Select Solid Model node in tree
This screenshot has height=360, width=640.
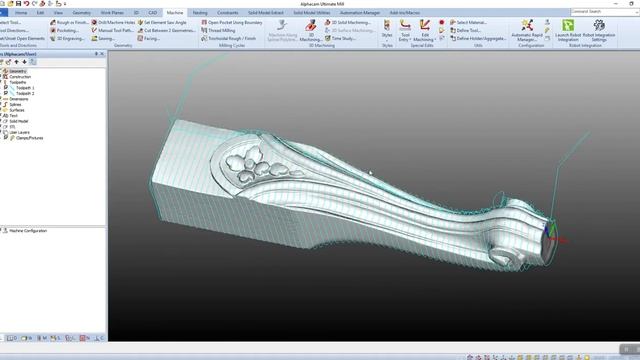19,121
